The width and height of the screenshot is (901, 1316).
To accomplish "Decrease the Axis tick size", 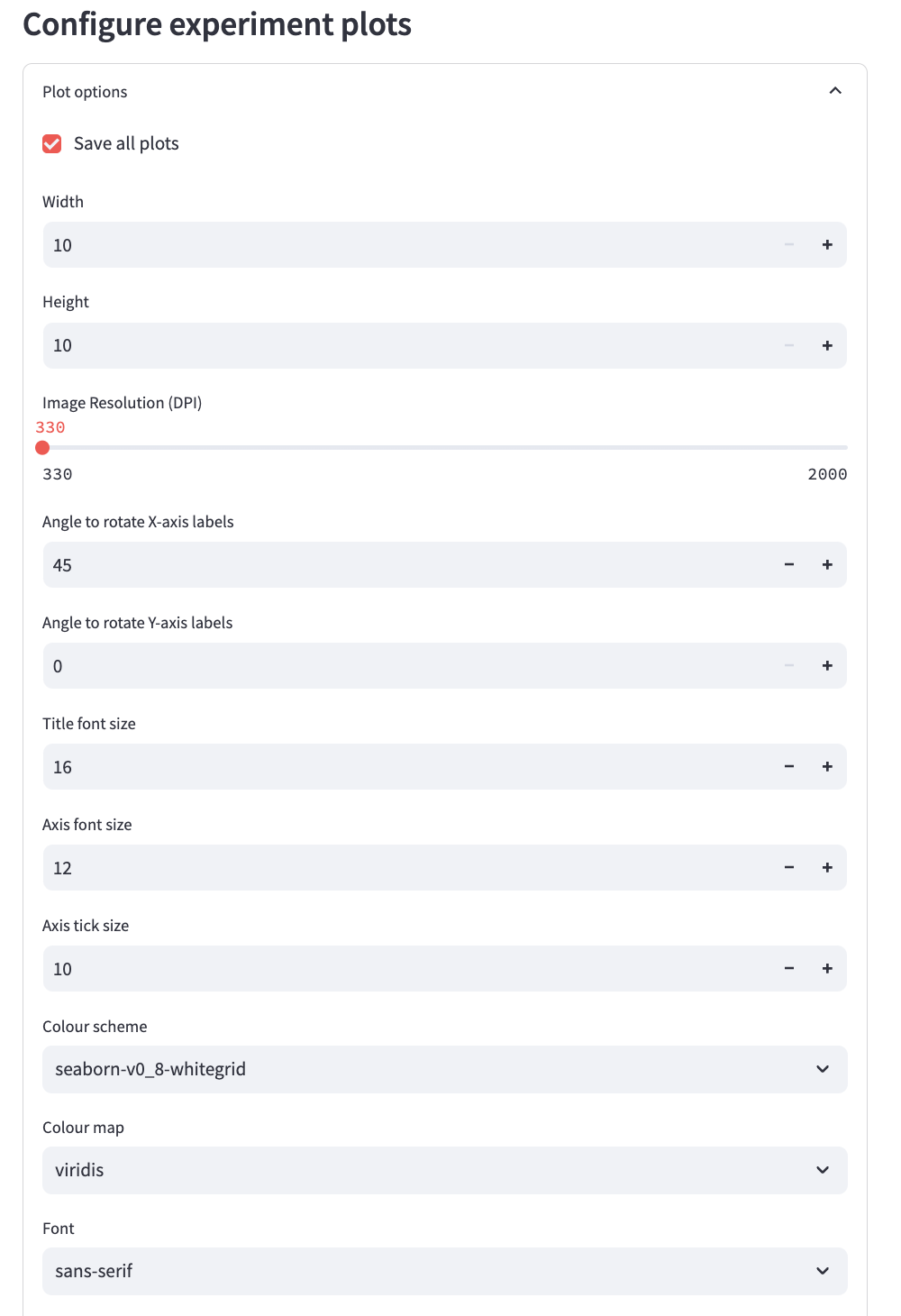I will (x=789, y=969).
